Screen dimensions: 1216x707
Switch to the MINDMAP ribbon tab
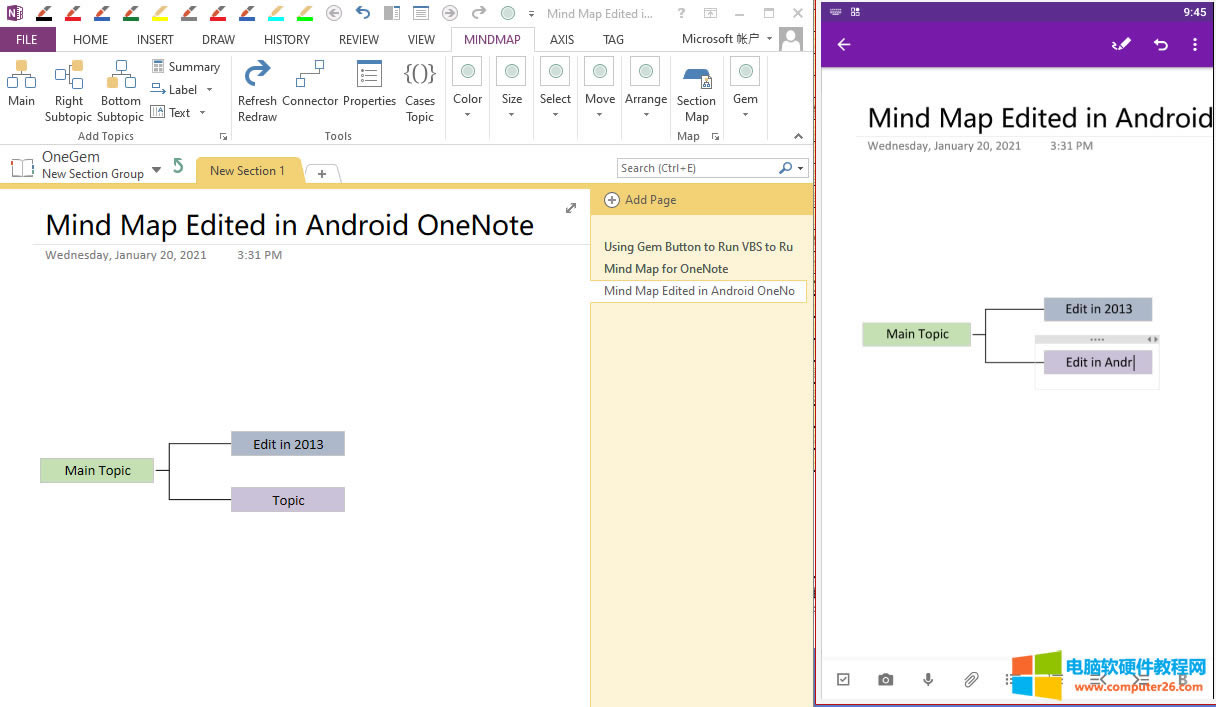tap(492, 39)
